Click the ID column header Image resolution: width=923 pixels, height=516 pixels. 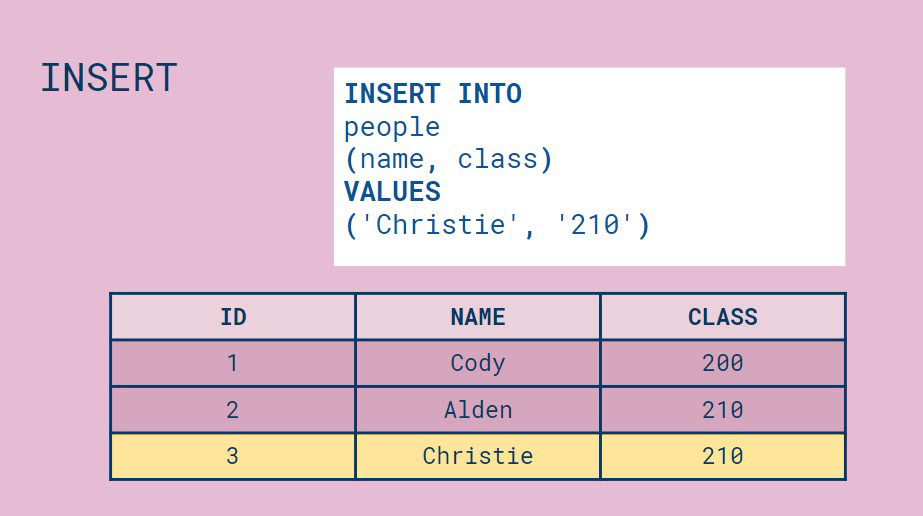pyautogui.click(x=233, y=317)
